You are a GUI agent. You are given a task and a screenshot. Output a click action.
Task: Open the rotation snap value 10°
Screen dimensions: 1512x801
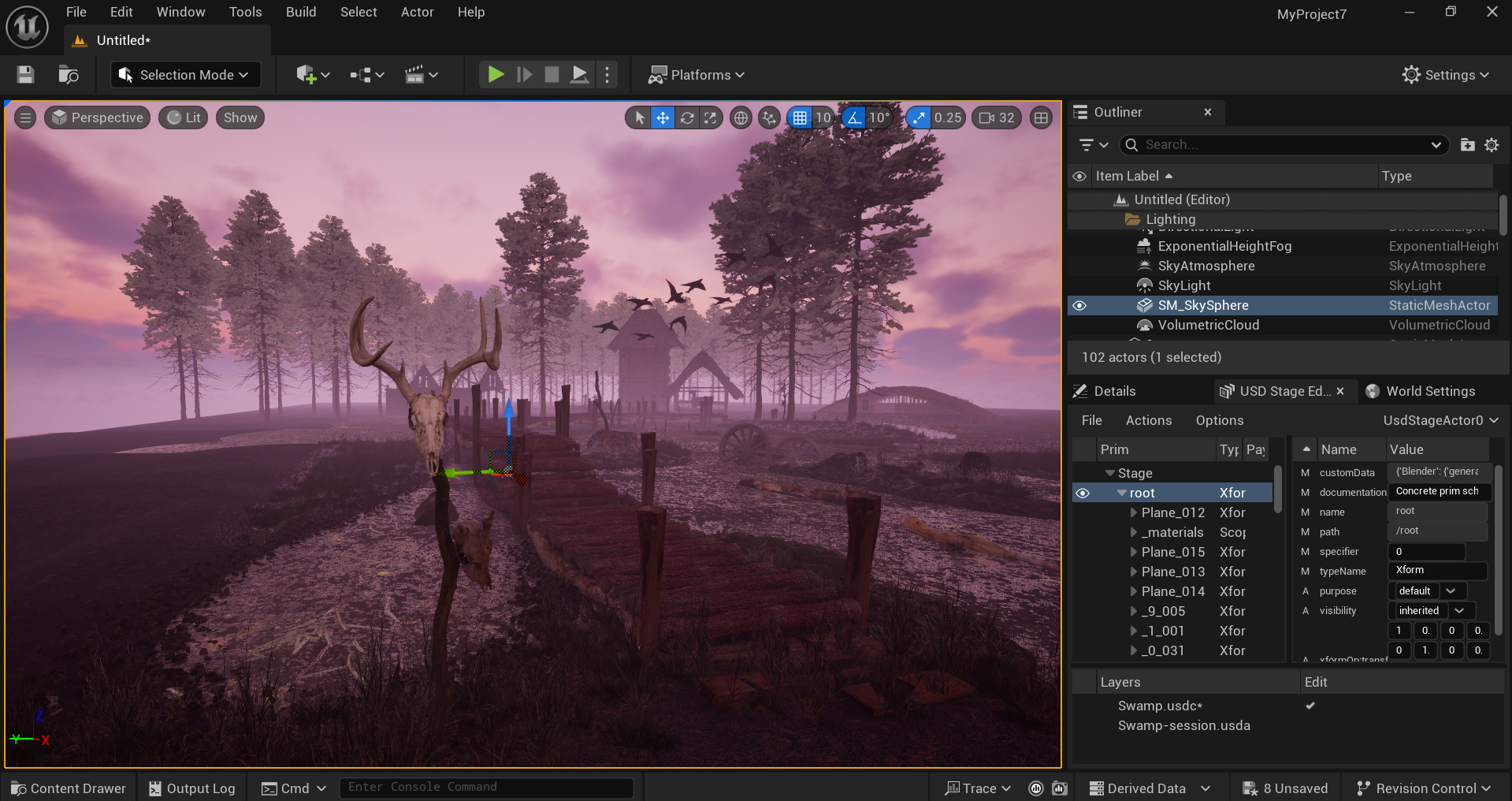879,117
